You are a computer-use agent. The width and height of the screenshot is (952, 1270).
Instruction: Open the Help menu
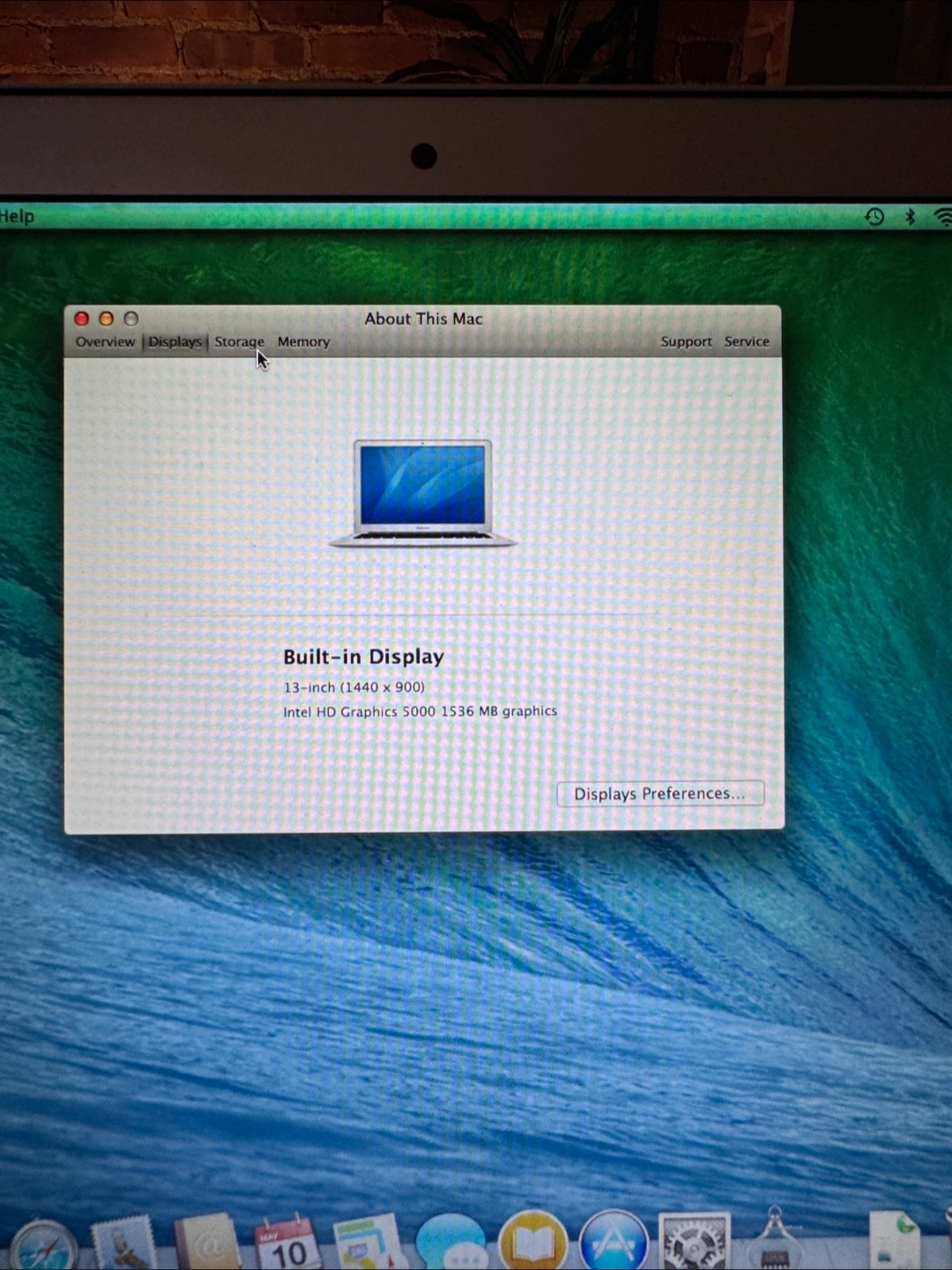point(17,216)
